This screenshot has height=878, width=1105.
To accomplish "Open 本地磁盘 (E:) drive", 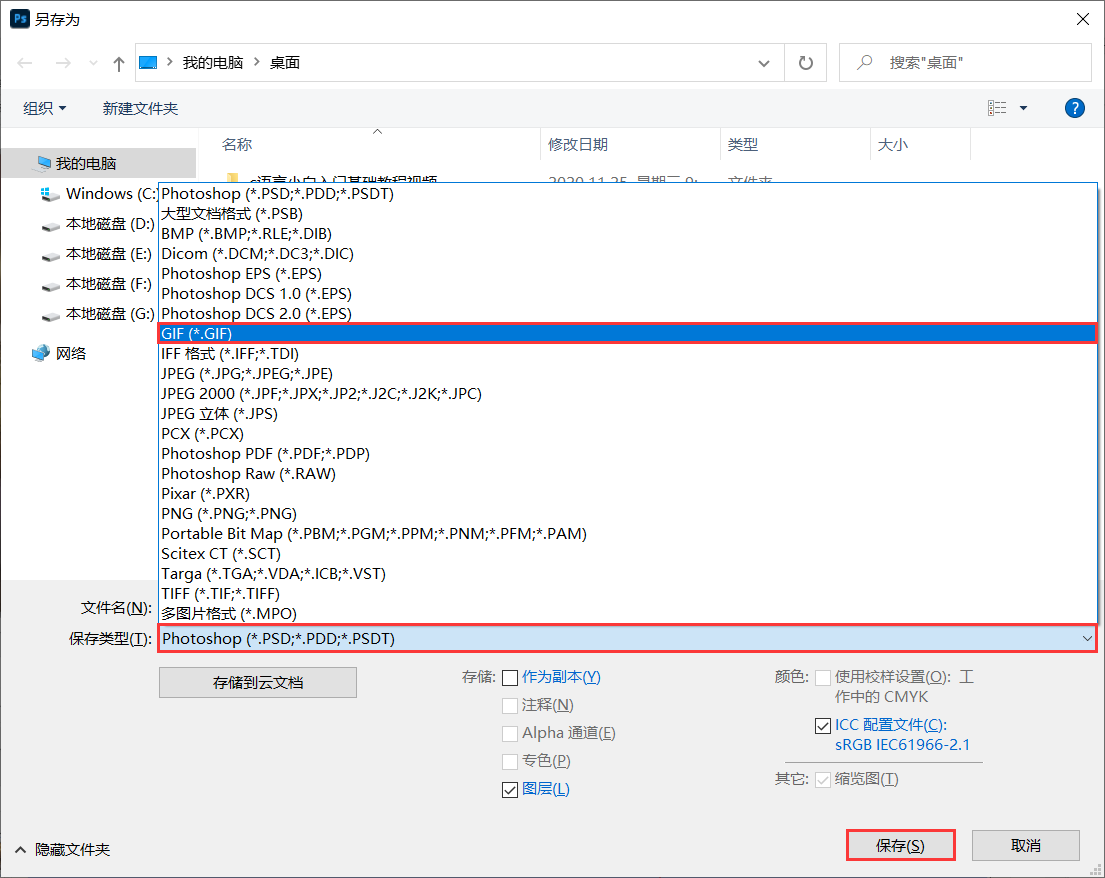I will pos(99,254).
